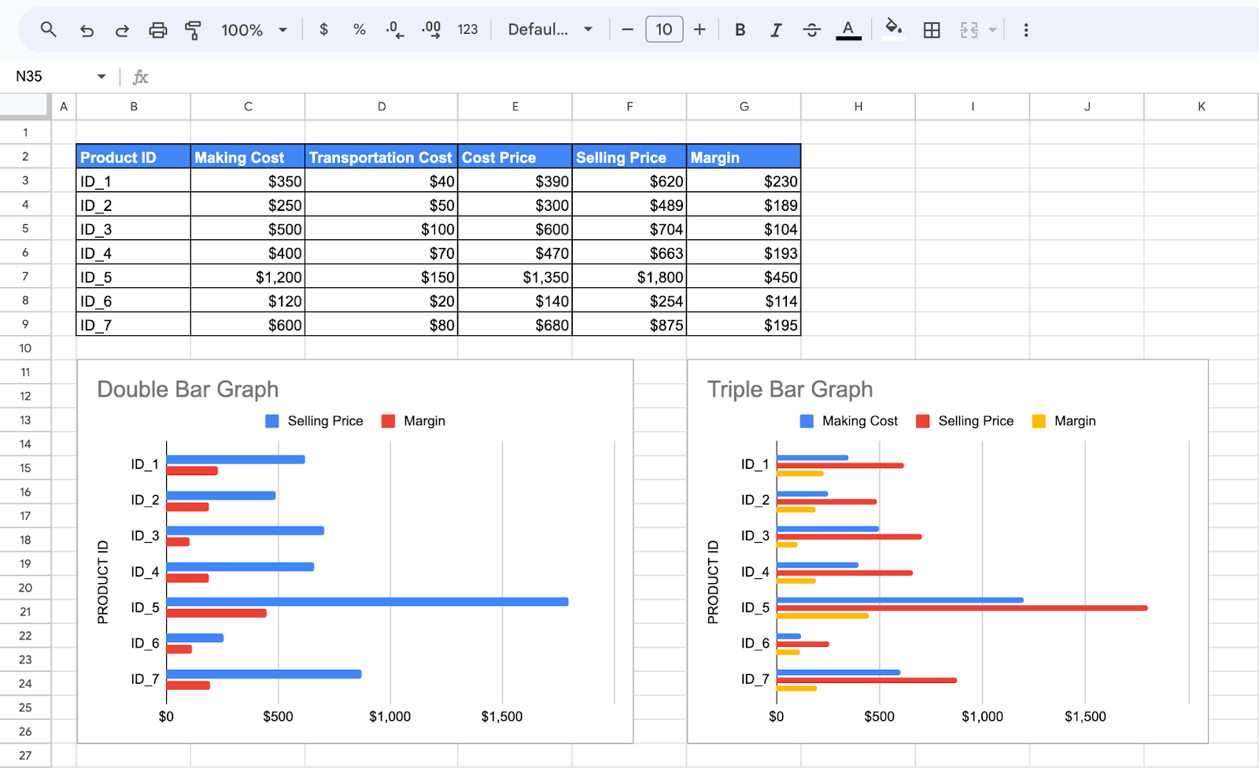Viewport: 1259px width, 768px height.
Task: Undo the last action
Action: click(x=86, y=30)
